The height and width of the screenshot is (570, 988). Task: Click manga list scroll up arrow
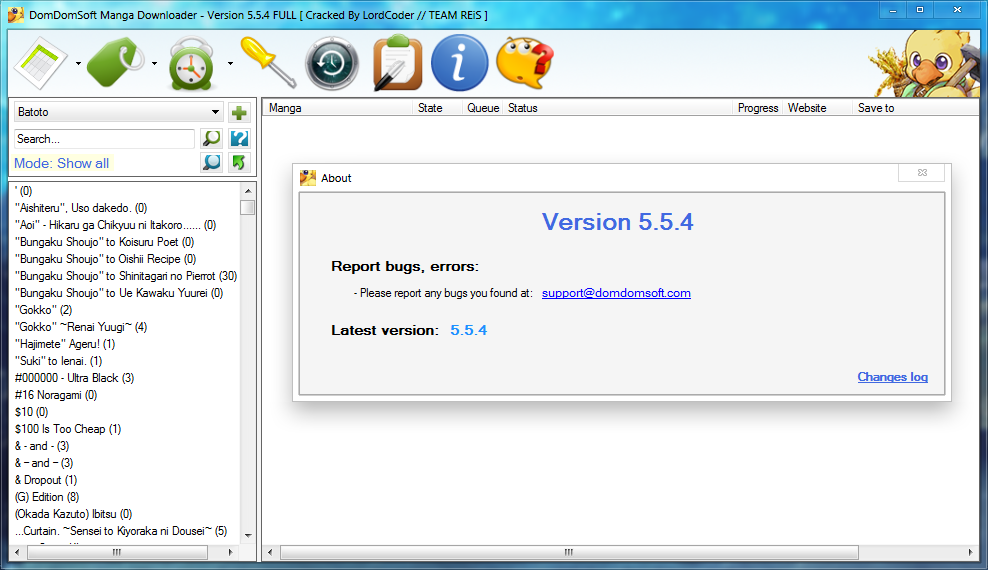[248, 190]
